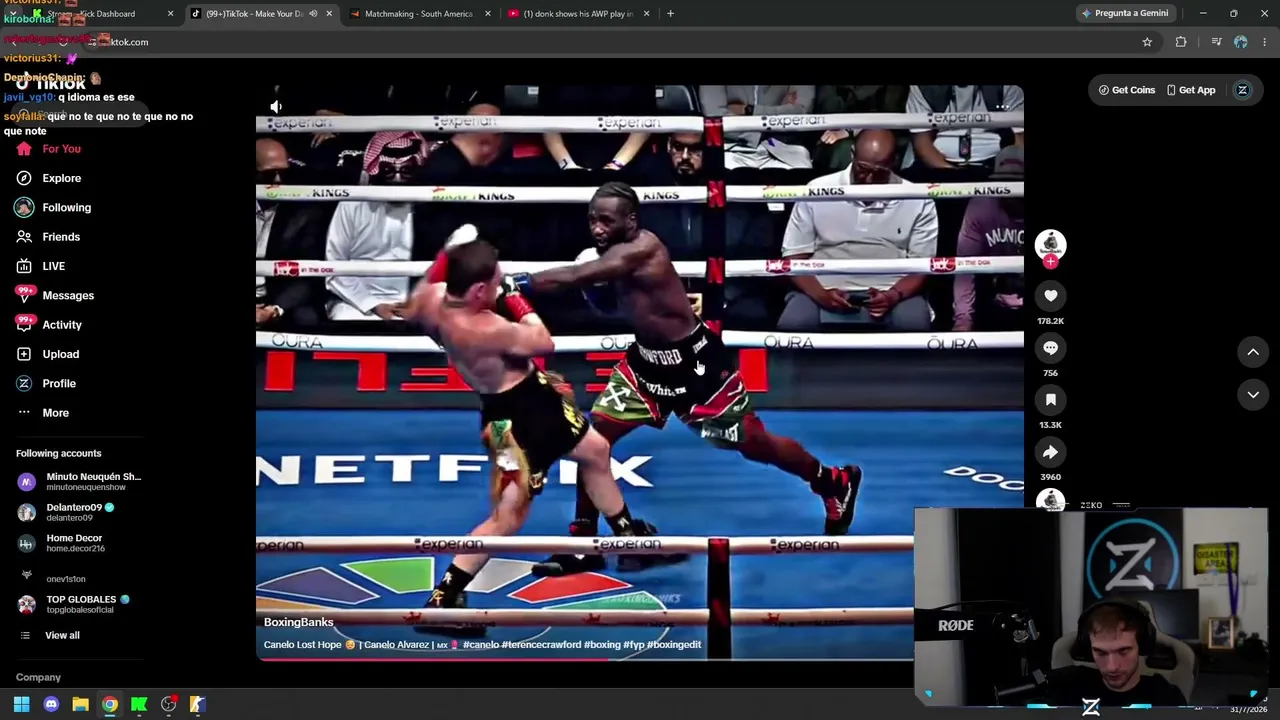Click #boxingedit hashtag in caption

674,645
